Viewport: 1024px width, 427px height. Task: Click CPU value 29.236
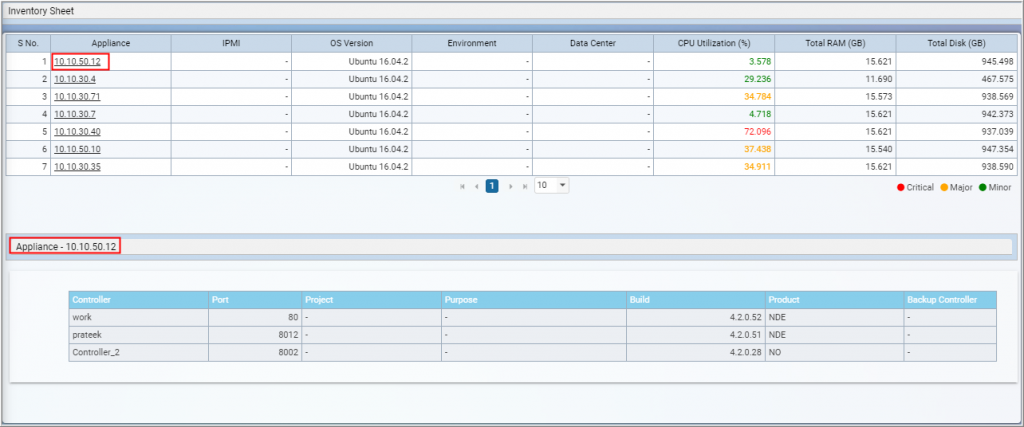point(758,79)
